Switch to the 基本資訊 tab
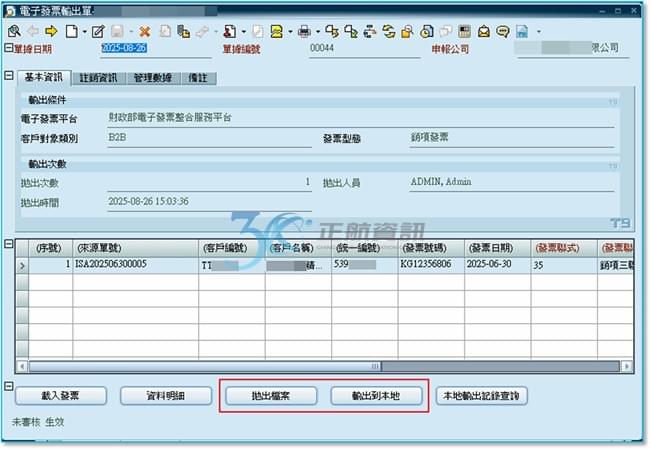This screenshot has width=650, height=449. 44,77
